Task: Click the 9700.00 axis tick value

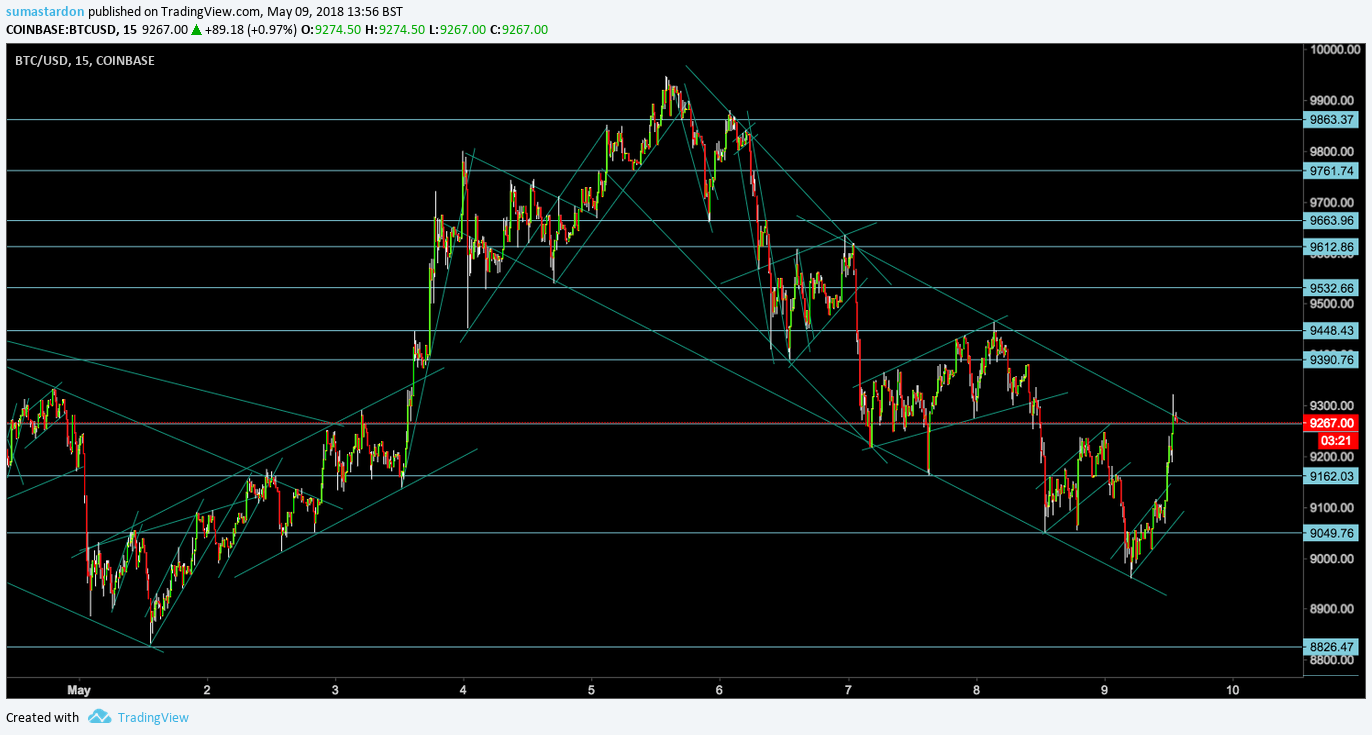Action: pos(1332,202)
